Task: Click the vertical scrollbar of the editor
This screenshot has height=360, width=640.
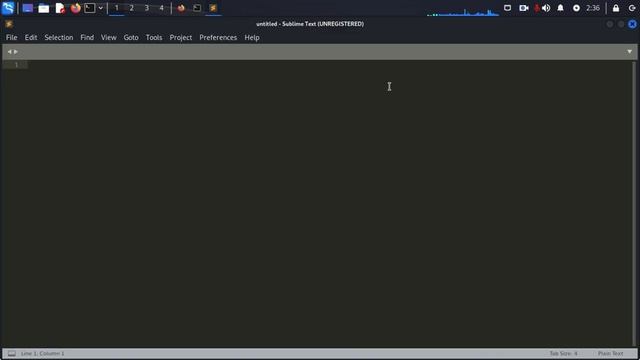Action: coord(634,203)
